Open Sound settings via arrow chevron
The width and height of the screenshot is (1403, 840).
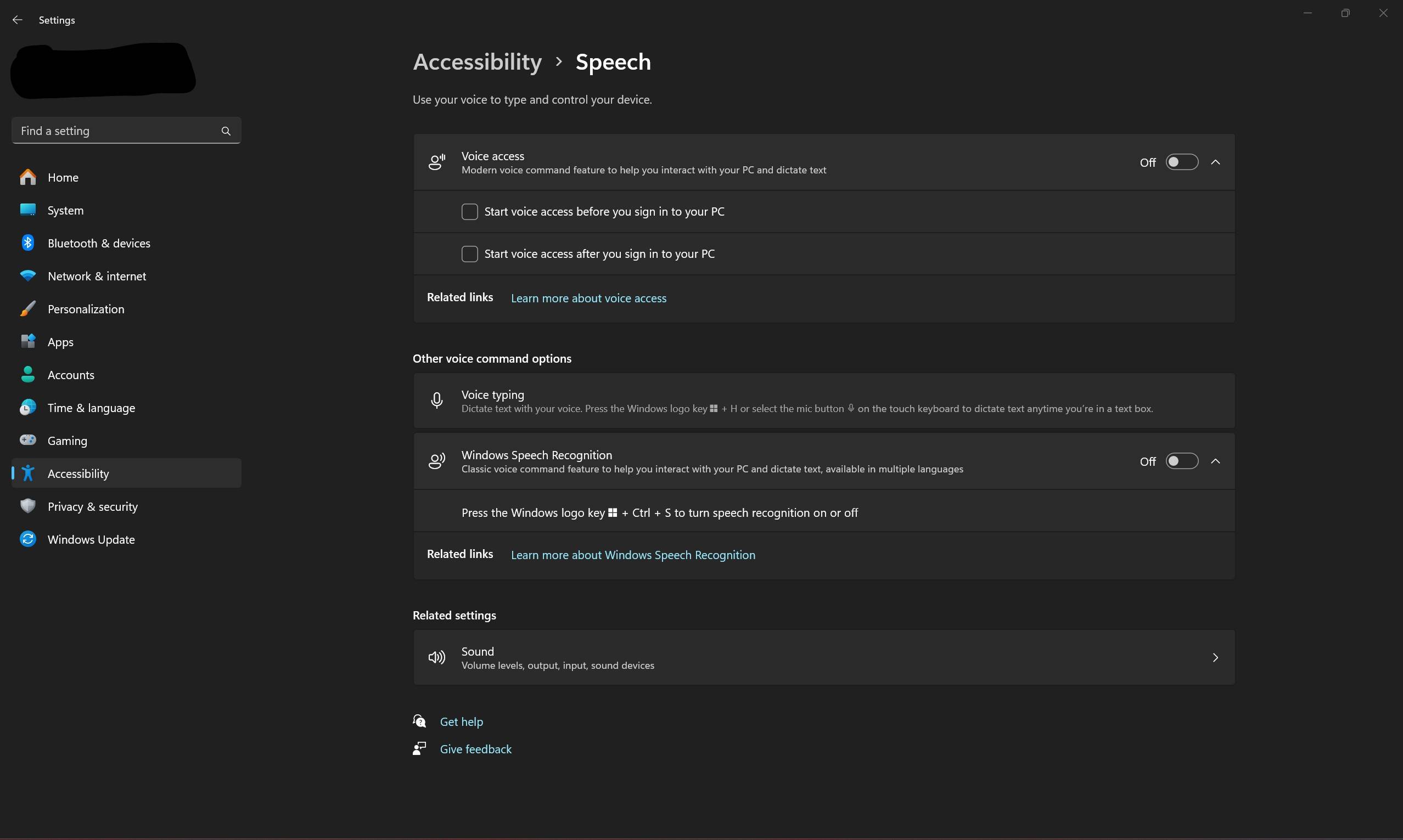pyautogui.click(x=1216, y=657)
